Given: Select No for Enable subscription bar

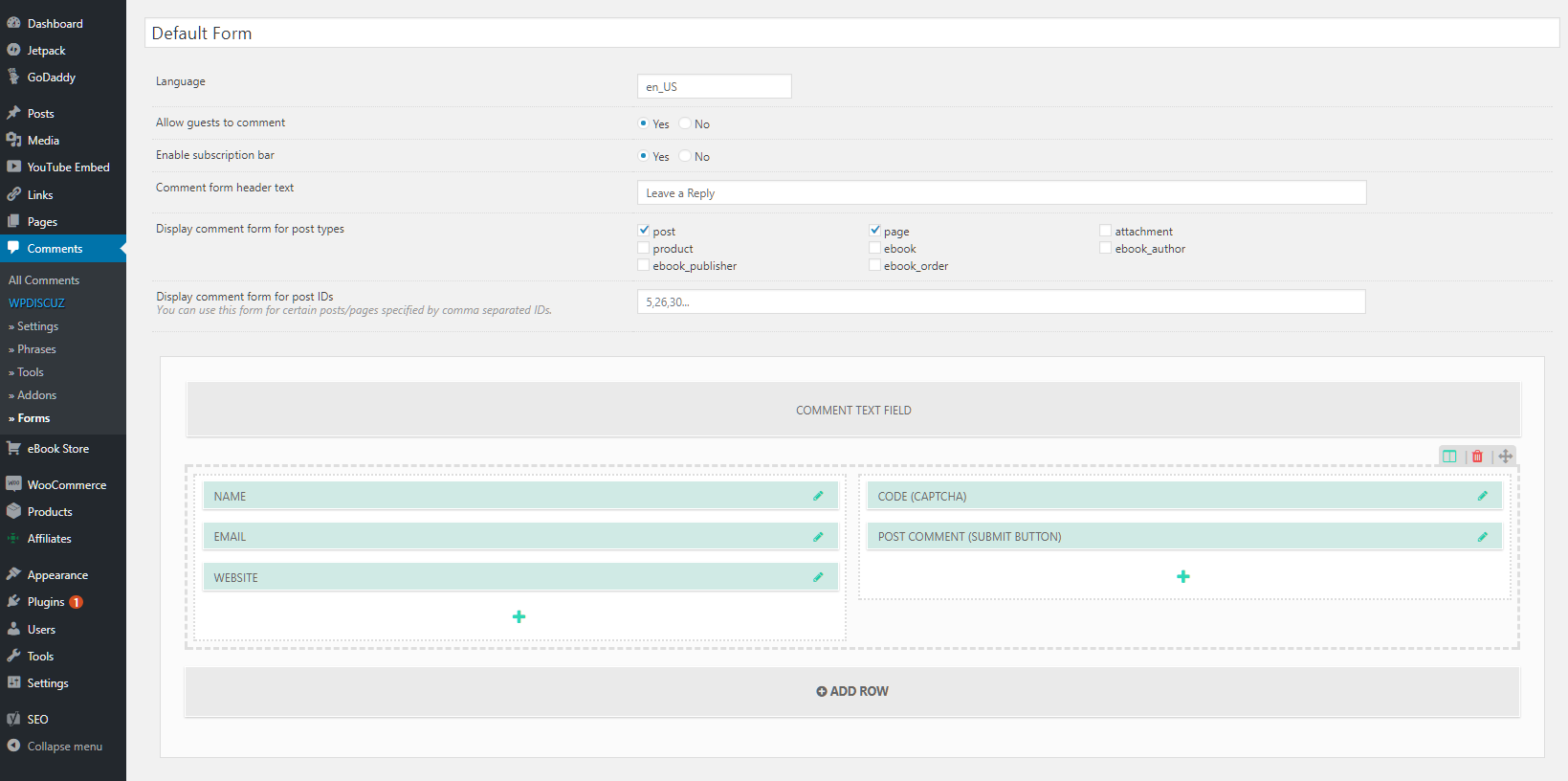Looking at the screenshot, I should click(685, 156).
